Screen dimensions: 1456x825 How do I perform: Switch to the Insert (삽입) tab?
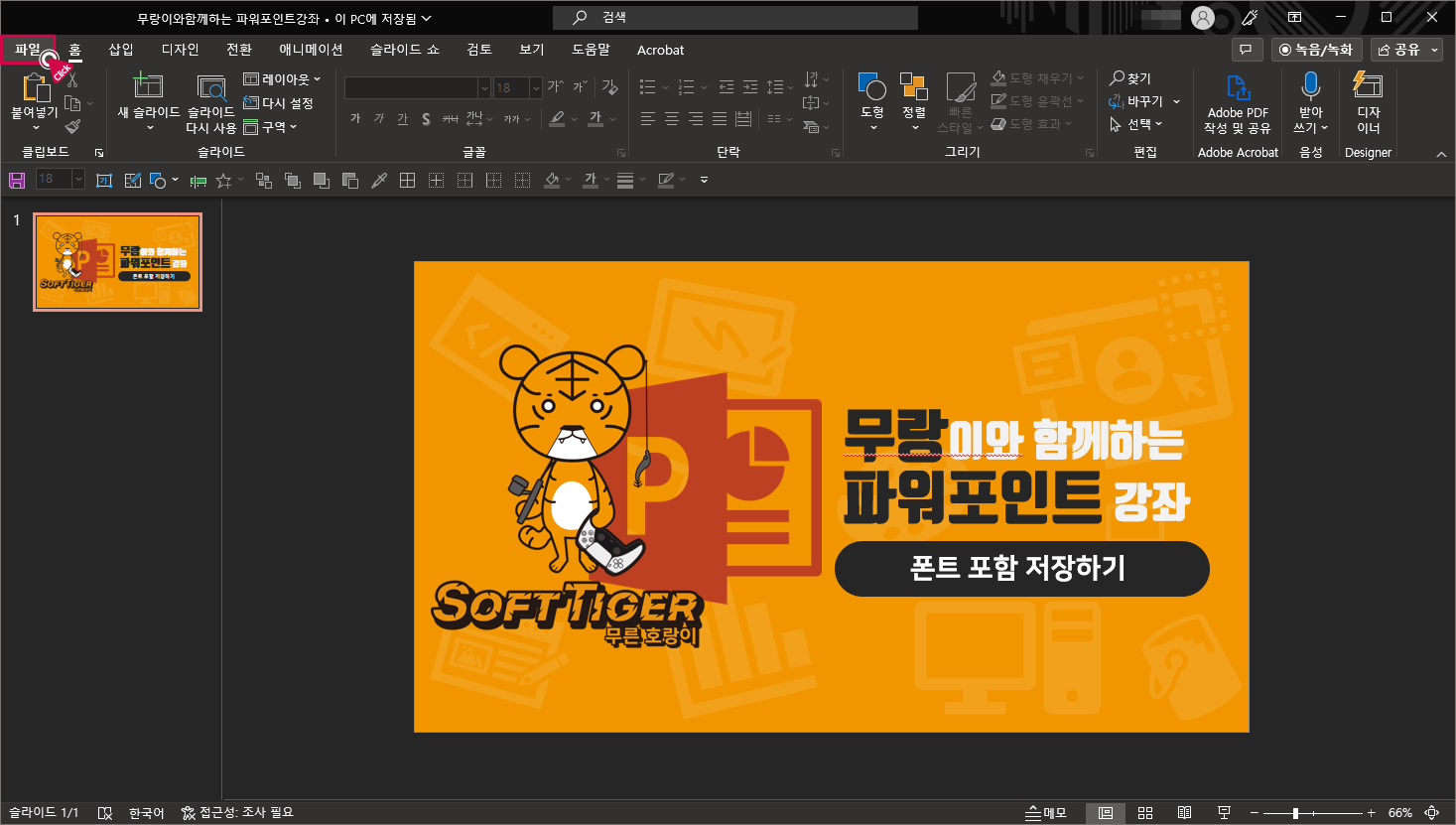coord(121,50)
